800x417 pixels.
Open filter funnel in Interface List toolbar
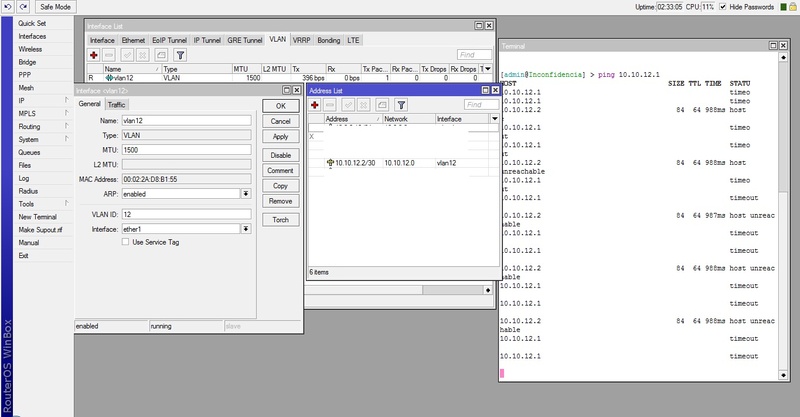[180, 55]
